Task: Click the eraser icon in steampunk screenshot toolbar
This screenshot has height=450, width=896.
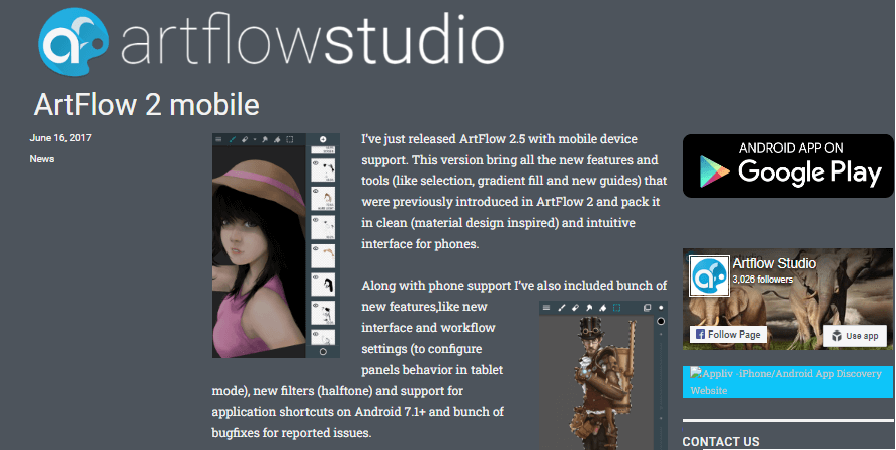Action: click(x=575, y=308)
